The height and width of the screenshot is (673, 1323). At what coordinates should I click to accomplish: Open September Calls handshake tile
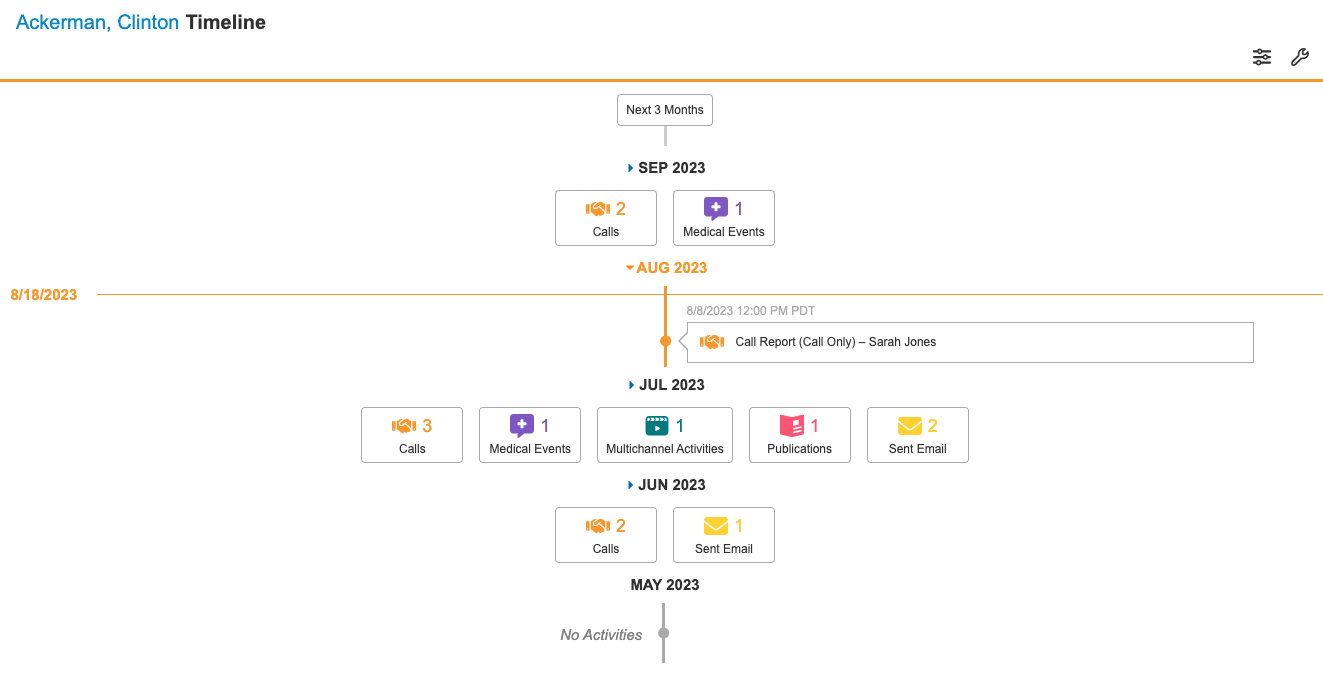(x=606, y=218)
